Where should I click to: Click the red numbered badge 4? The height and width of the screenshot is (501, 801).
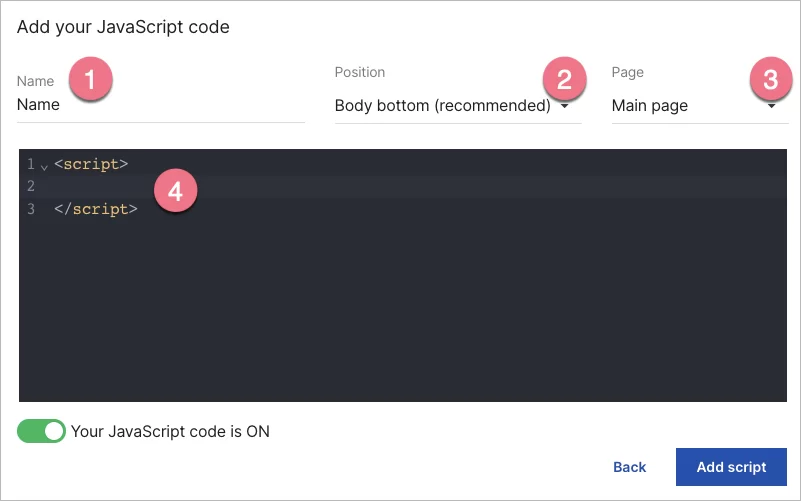tap(175, 190)
